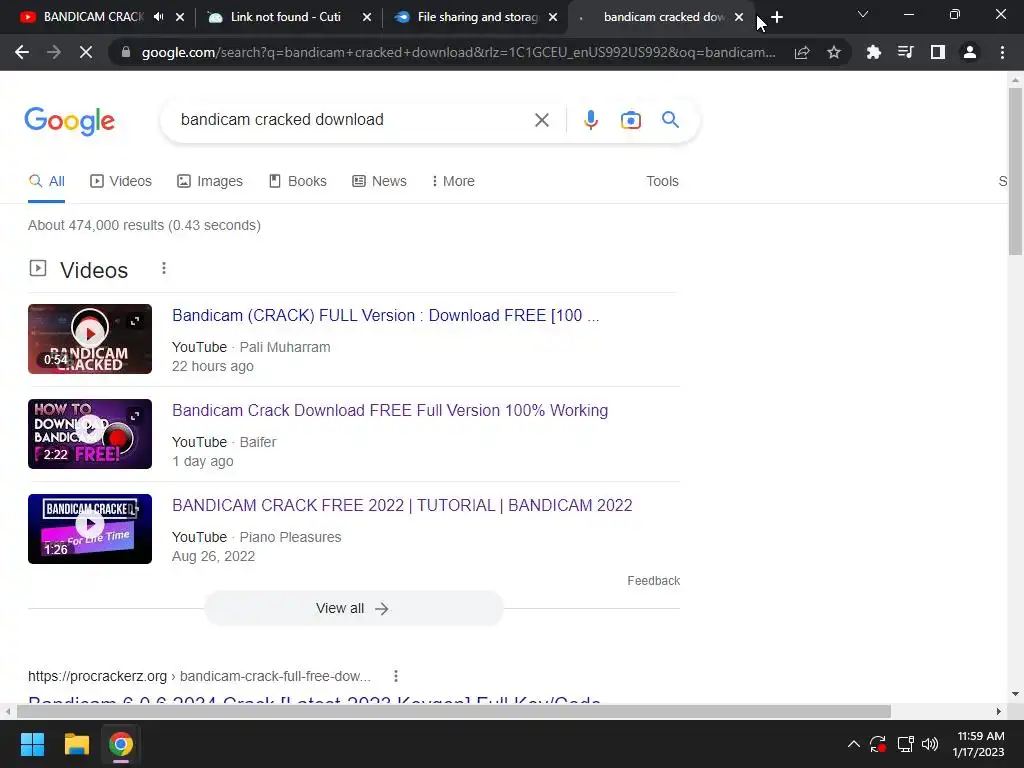Play Bandicam Cracked 1:26 video thumbnail

90,529
